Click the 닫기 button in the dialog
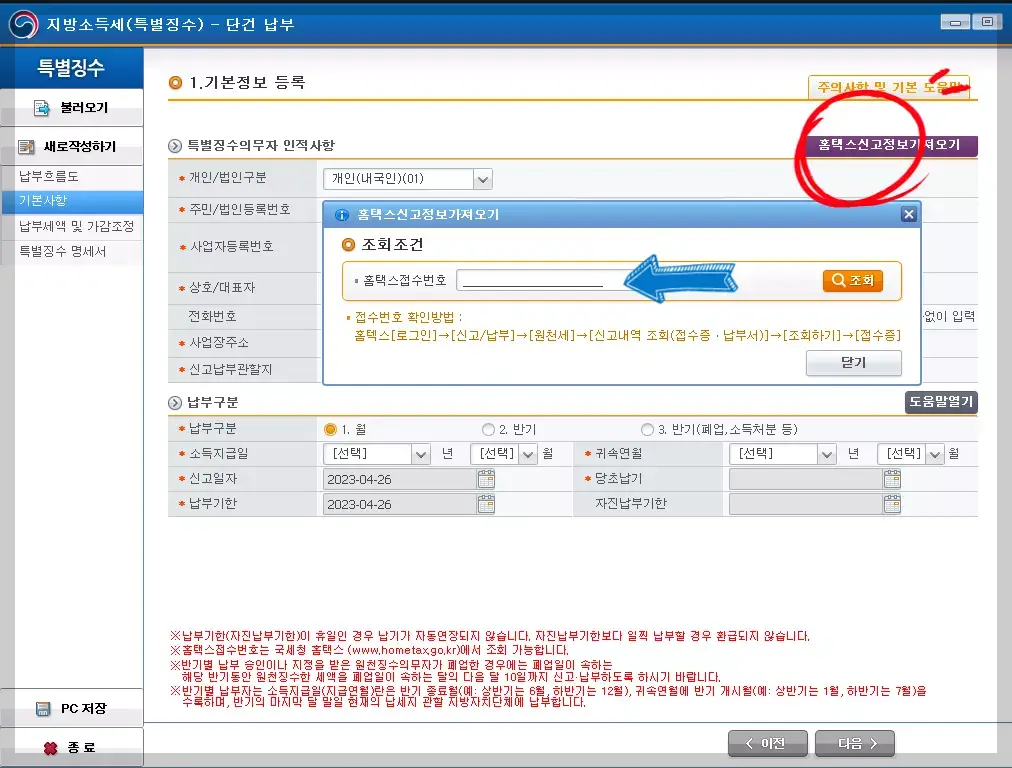Viewport: 1012px width, 768px height. [852, 364]
